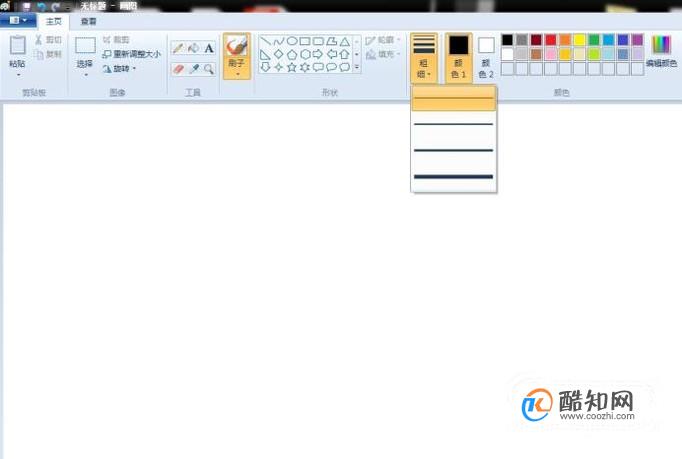Image resolution: width=682 pixels, height=459 pixels.
Task: Switch to the 主页 Home tab
Action: 54,21
